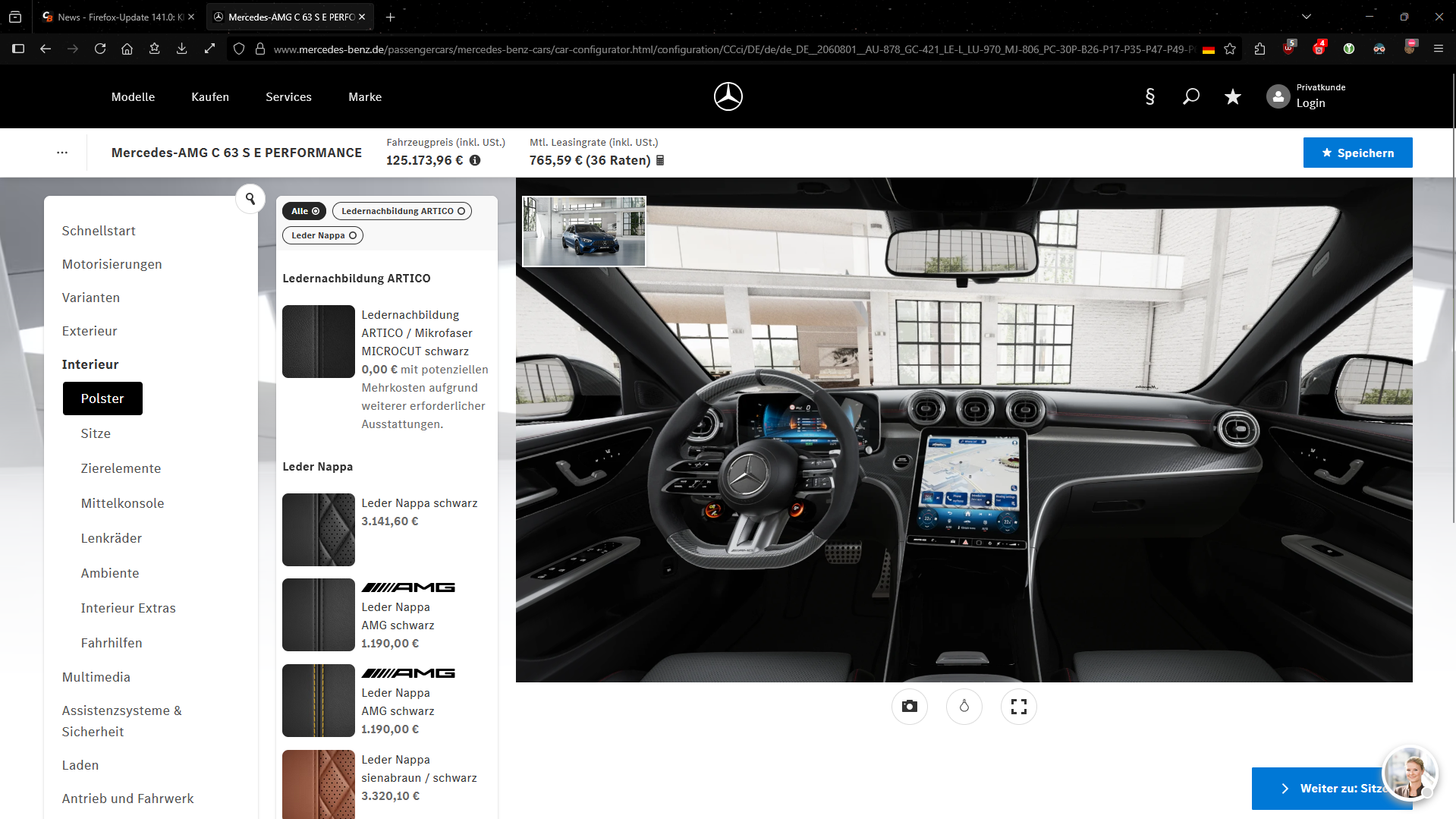This screenshot has width=1456, height=819.
Task: Select the Ledernachbildung ARTICO filter
Action: click(x=402, y=211)
